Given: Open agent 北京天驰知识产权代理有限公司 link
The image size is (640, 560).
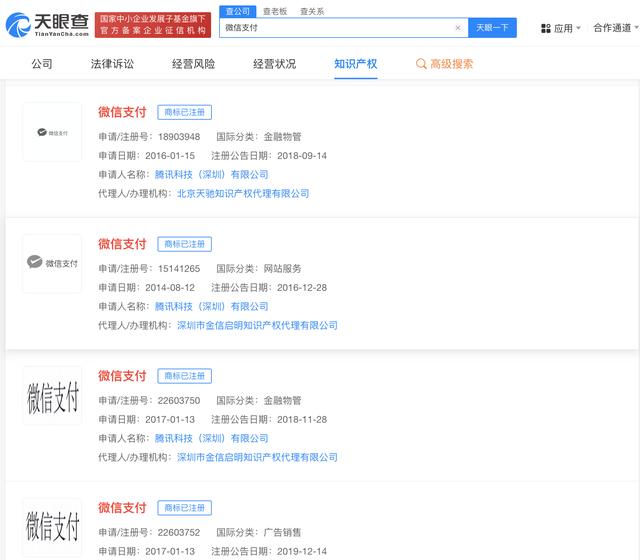Looking at the screenshot, I should point(243,193).
